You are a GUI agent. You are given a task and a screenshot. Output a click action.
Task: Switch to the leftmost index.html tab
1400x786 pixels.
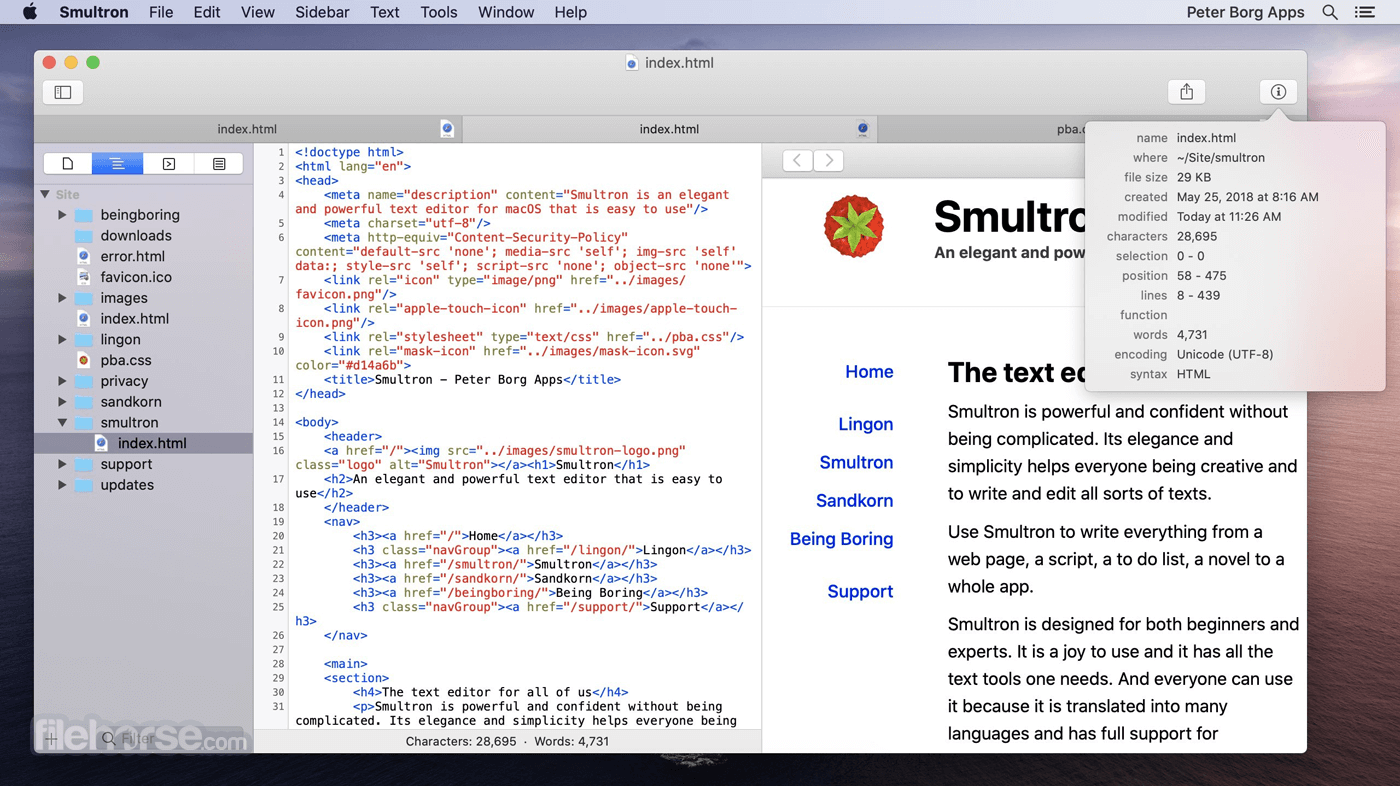click(x=248, y=129)
